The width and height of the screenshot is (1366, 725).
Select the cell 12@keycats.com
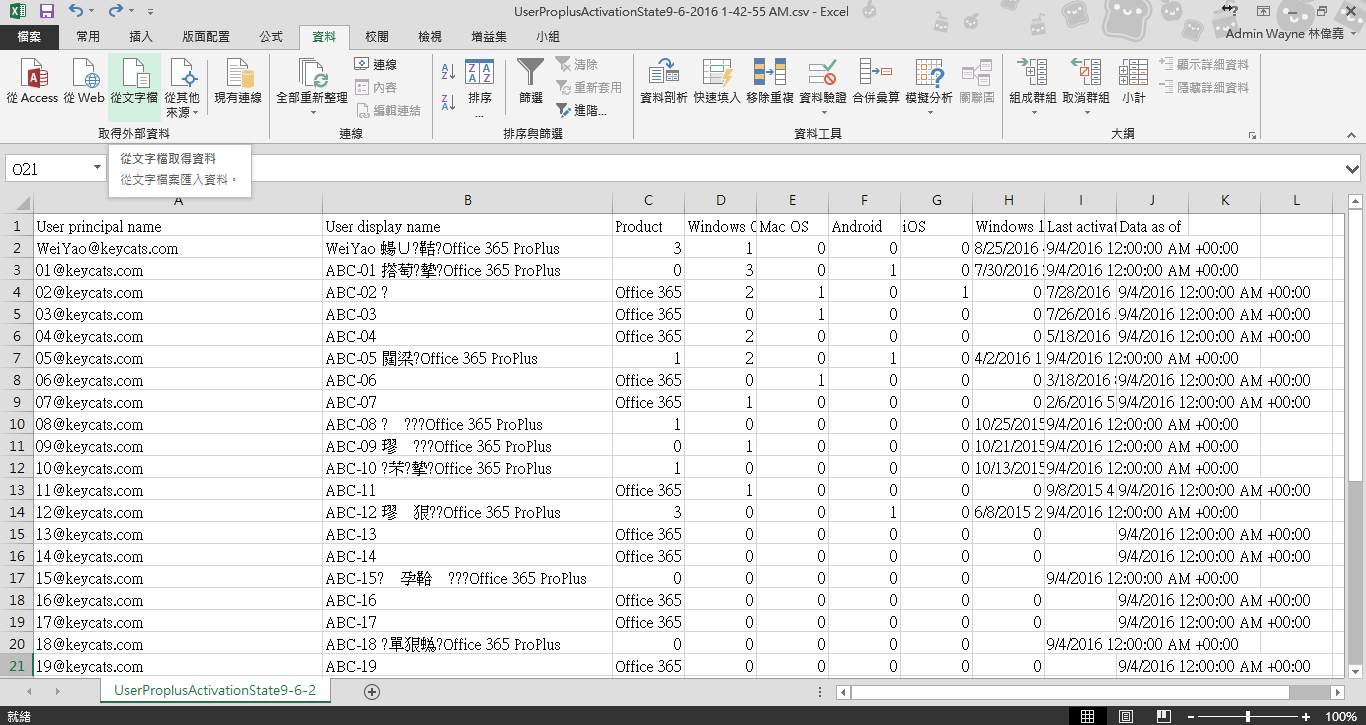[178, 512]
